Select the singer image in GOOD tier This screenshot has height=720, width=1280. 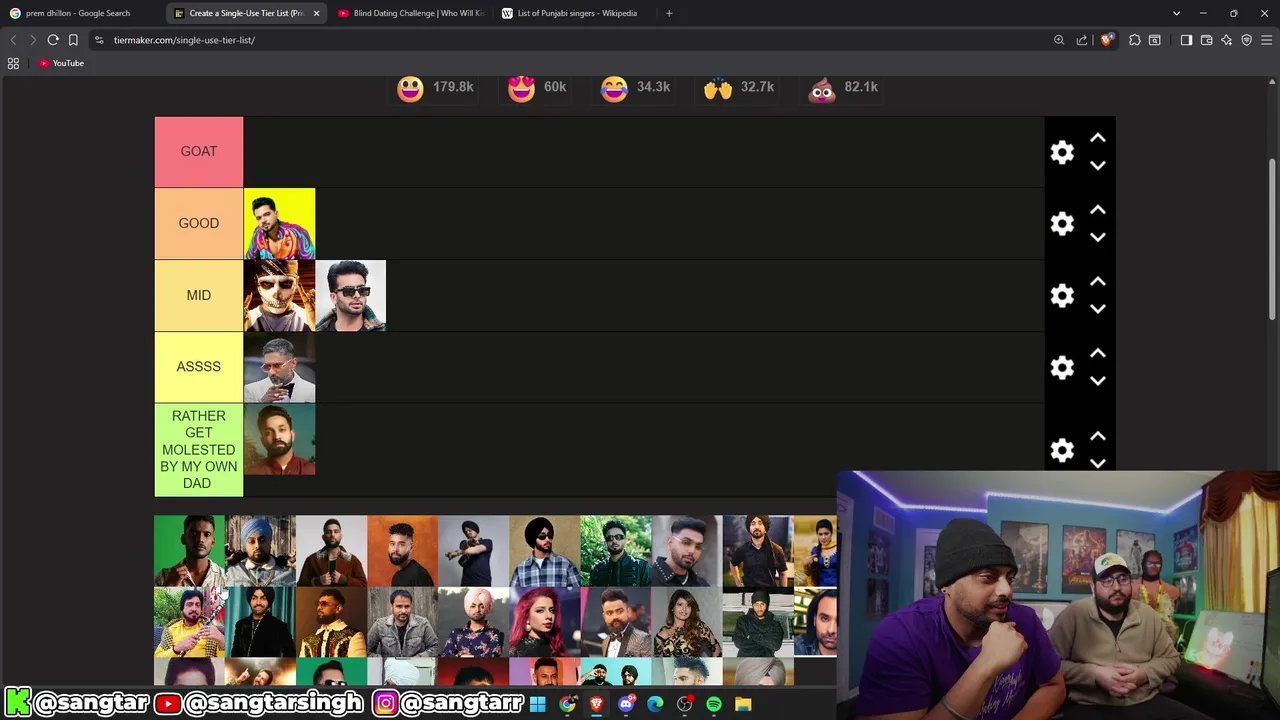coord(279,223)
